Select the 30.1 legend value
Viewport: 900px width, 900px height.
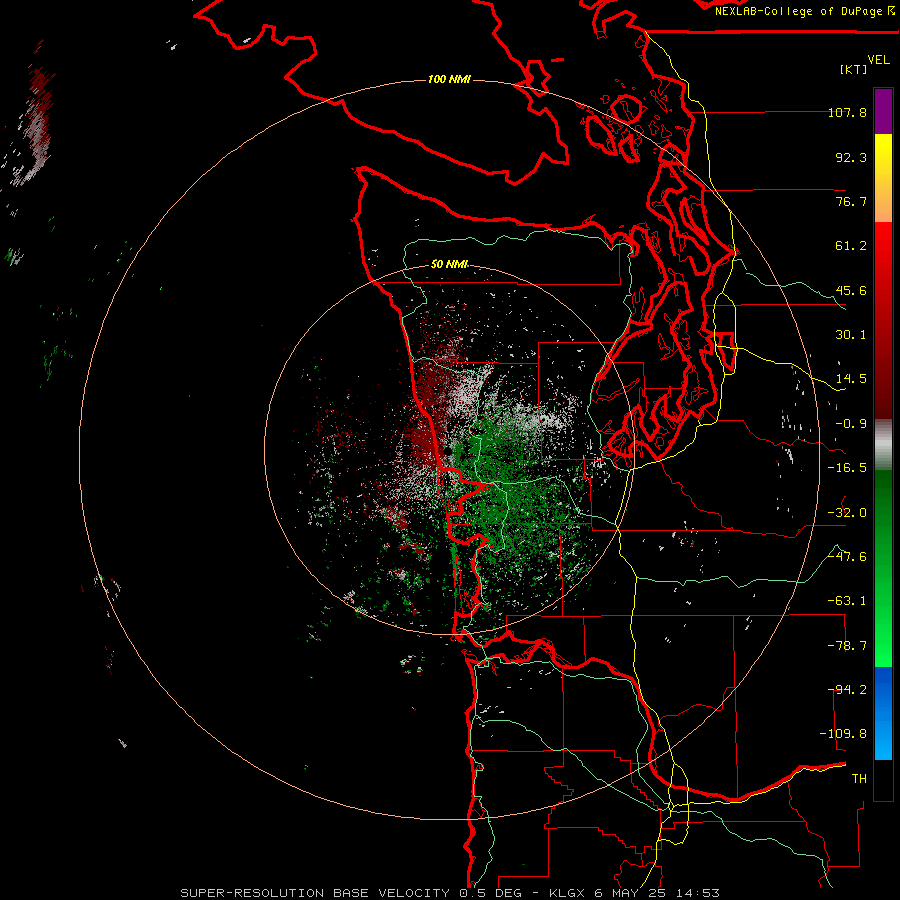tap(851, 335)
